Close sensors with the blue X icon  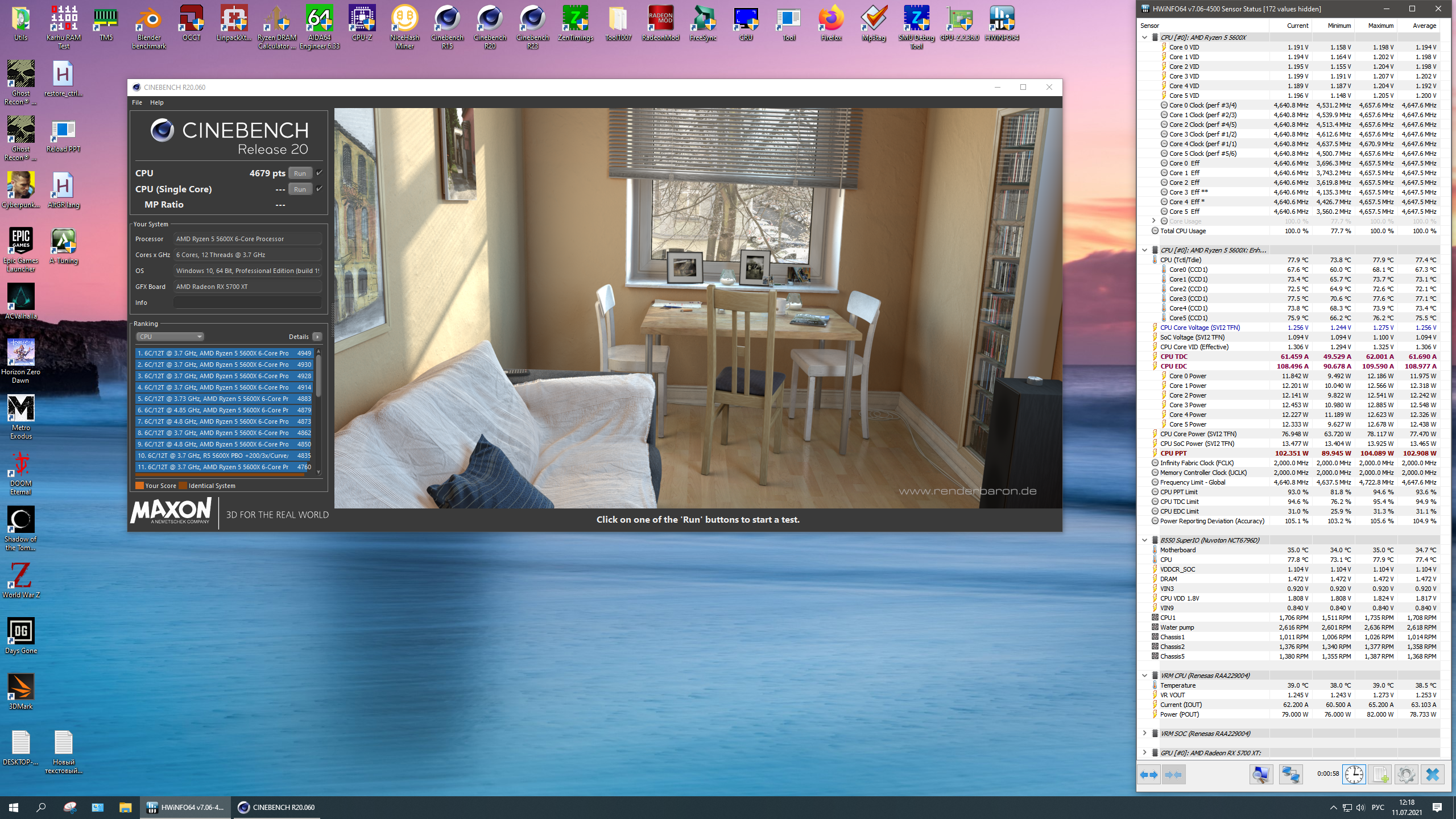(1432, 775)
